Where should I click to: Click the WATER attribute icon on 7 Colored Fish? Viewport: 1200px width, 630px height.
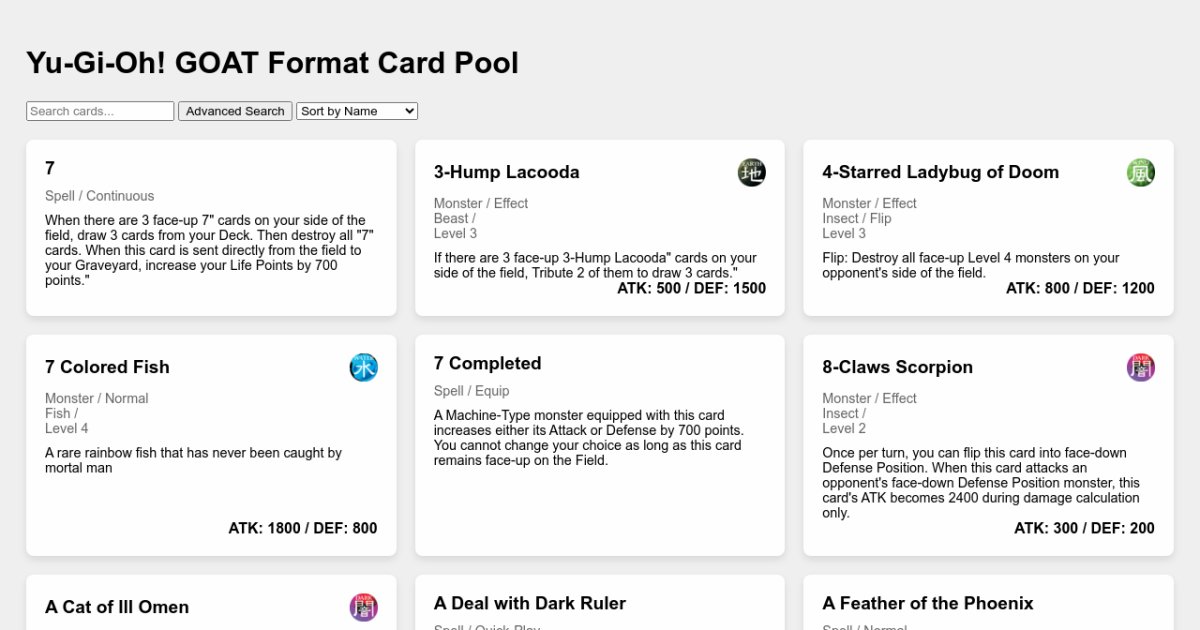click(363, 367)
